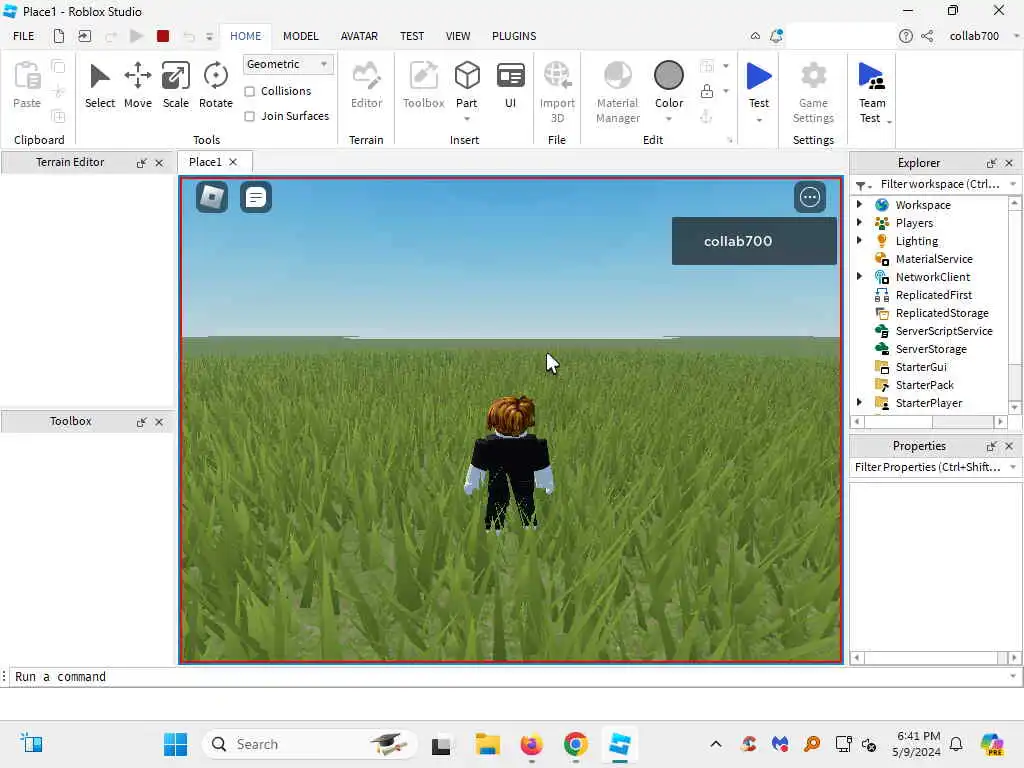Viewport: 1024px width, 768px height.
Task: Open the Test dropdown arrow
Action: pyautogui.click(x=759, y=120)
